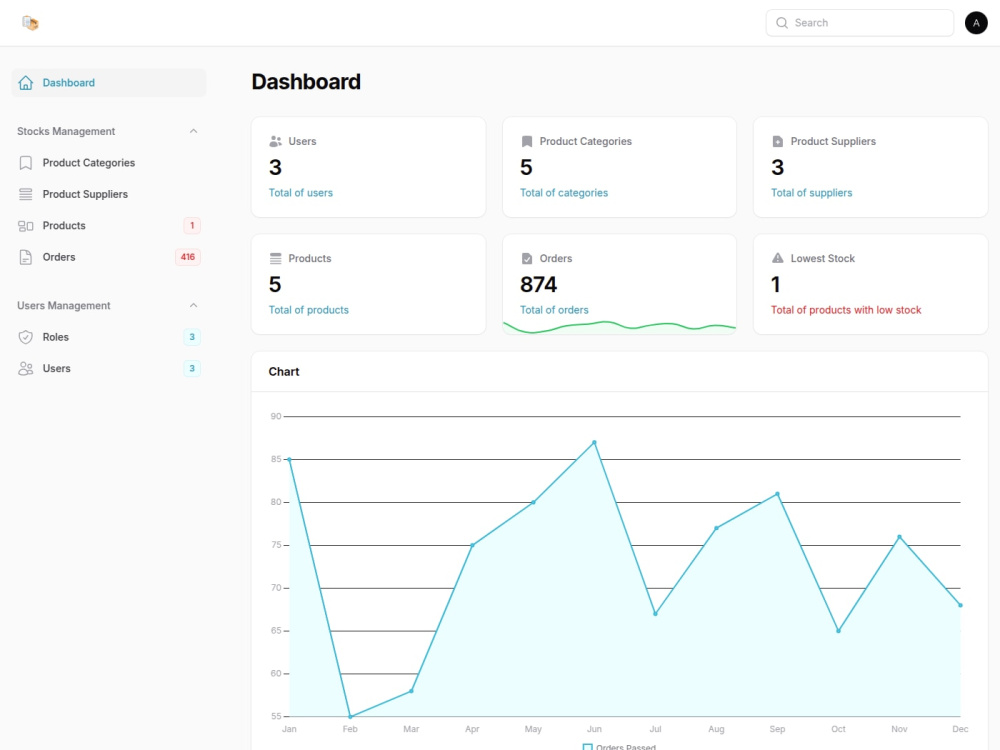The height and width of the screenshot is (750, 1000).
Task: Click the app logo in the header
Action: pyautogui.click(x=30, y=23)
